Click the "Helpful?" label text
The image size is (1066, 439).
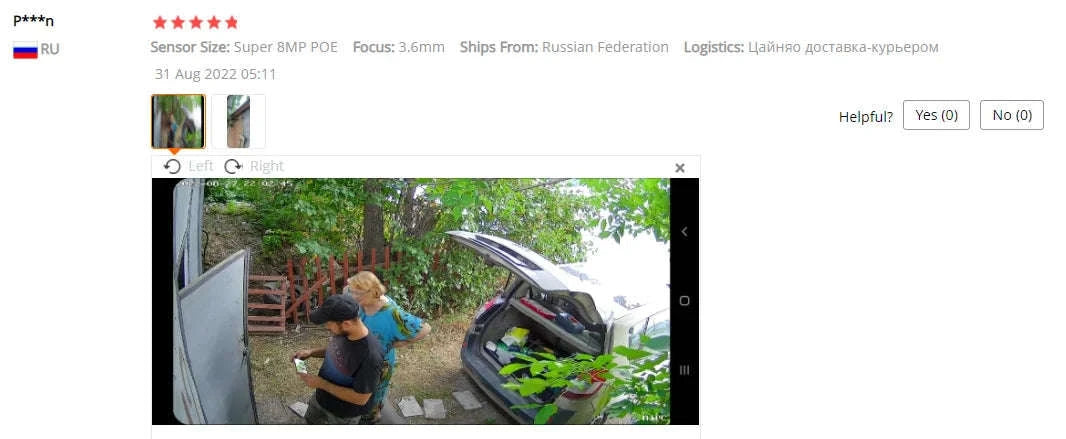[x=865, y=117]
